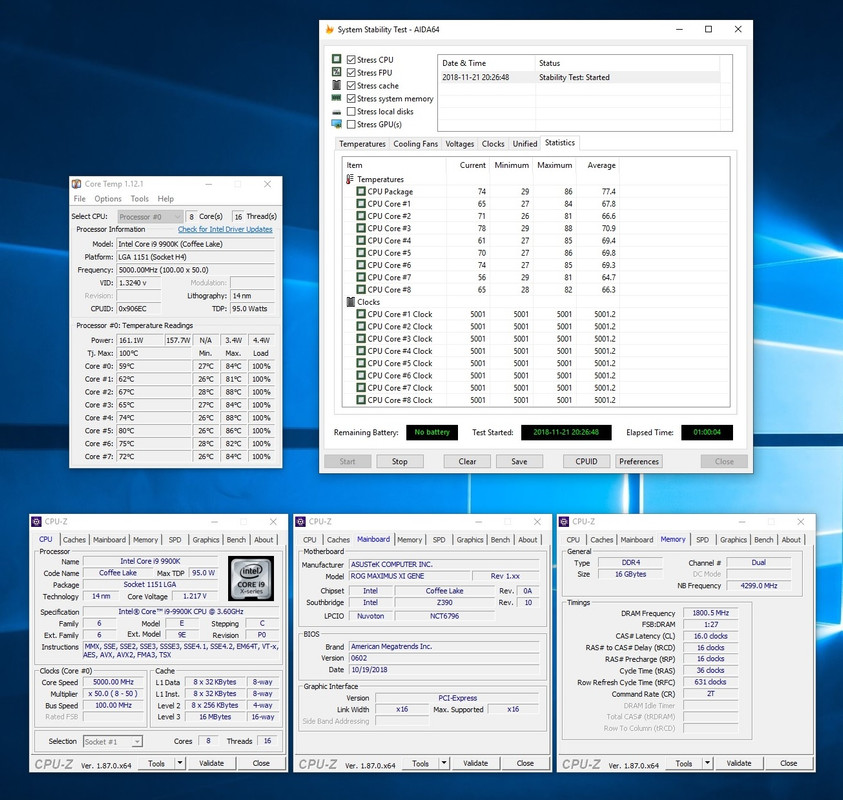Click the Core Temp app icon in title bar
Image resolution: width=843 pixels, height=800 pixels.
[76, 184]
